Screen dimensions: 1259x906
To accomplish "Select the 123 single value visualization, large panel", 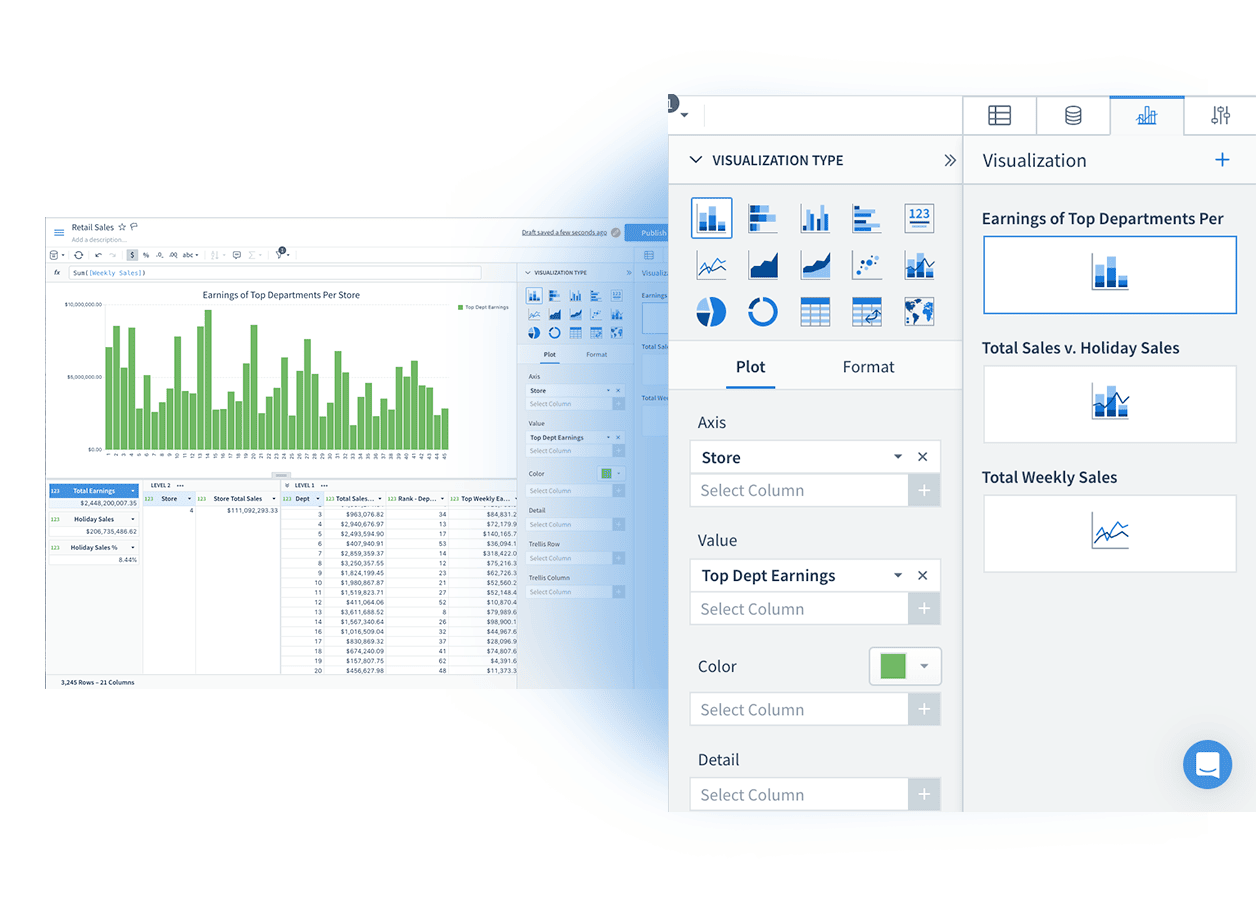I will pyautogui.click(x=919, y=218).
